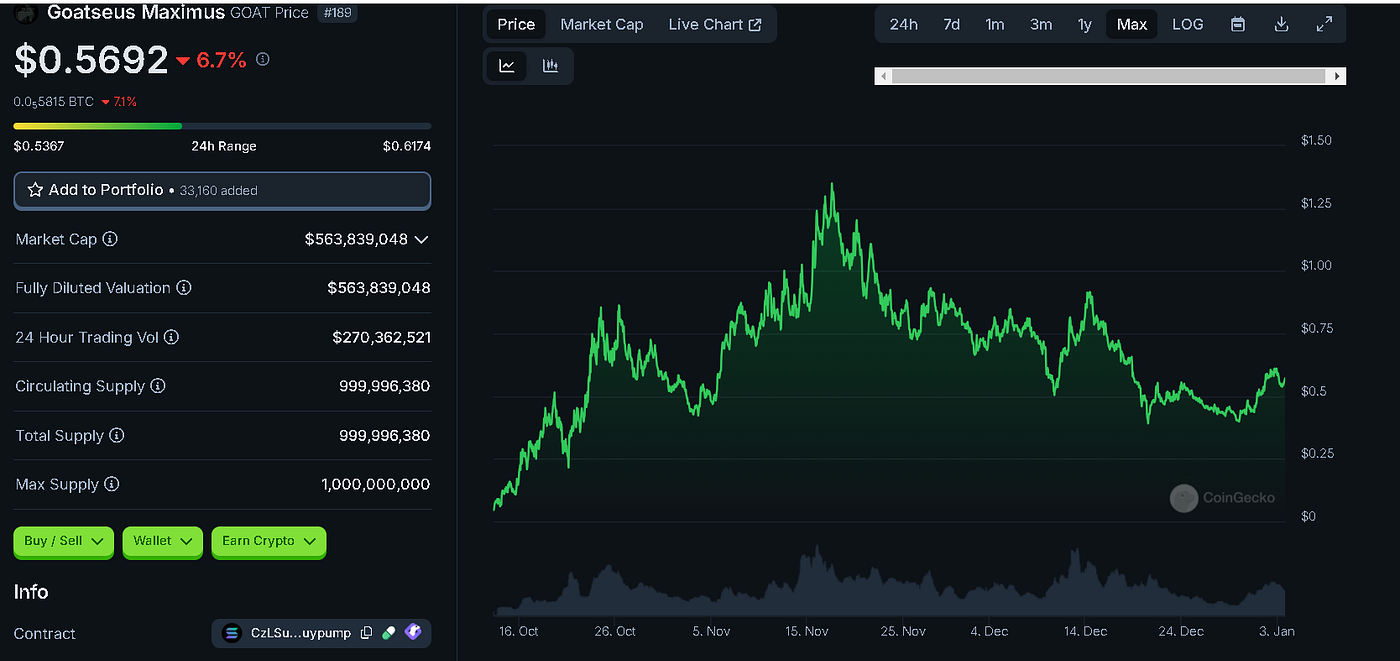Open the Fully Diluted Valuation info tooltip
Viewport: 1400px width, 661px height.
184,288
